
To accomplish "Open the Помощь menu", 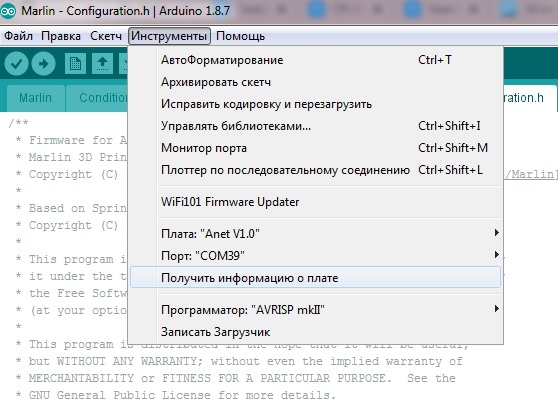I will coord(241,36).
